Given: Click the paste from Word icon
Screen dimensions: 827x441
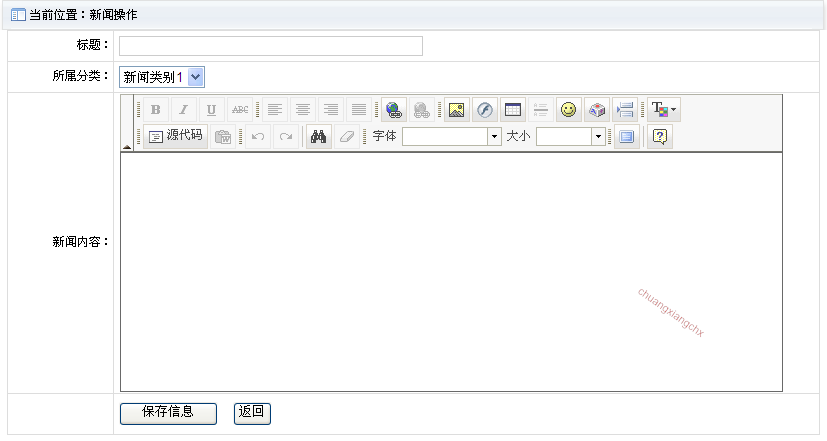Looking at the screenshot, I should [223, 136].
